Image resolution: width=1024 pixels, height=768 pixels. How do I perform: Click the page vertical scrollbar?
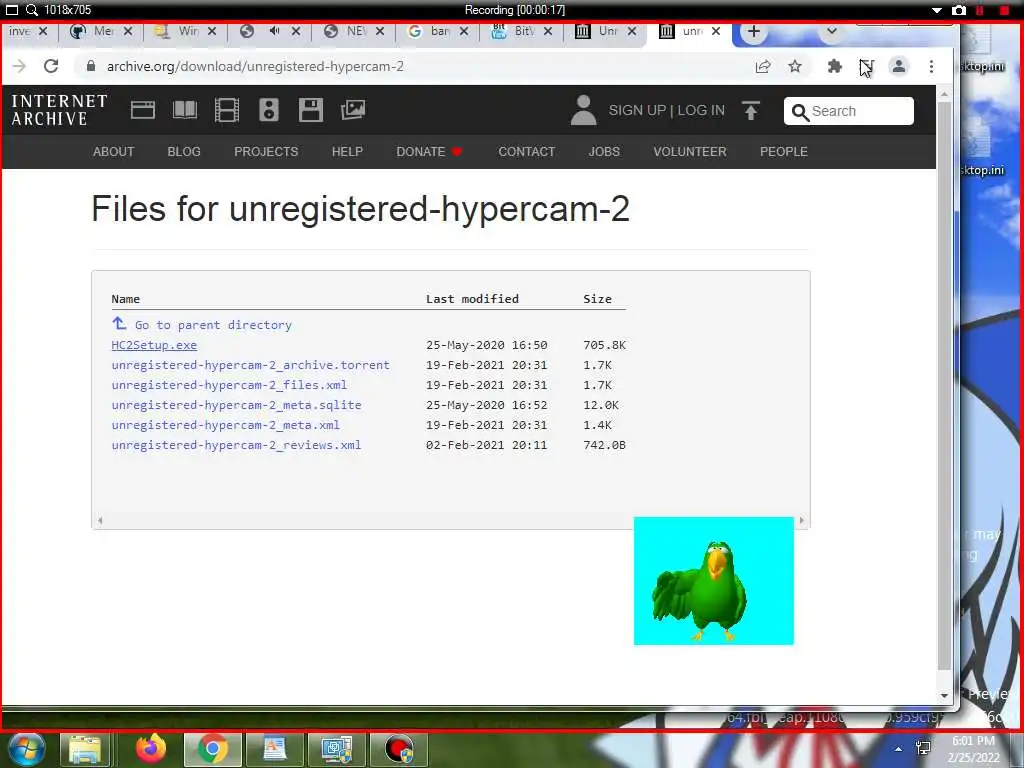944,385
